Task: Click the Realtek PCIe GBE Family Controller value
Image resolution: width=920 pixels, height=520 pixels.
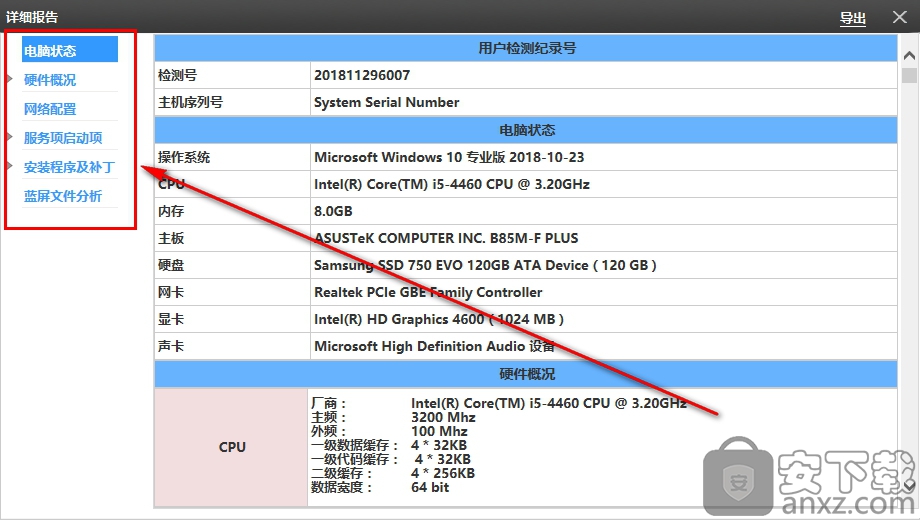Action: (428, 292)
